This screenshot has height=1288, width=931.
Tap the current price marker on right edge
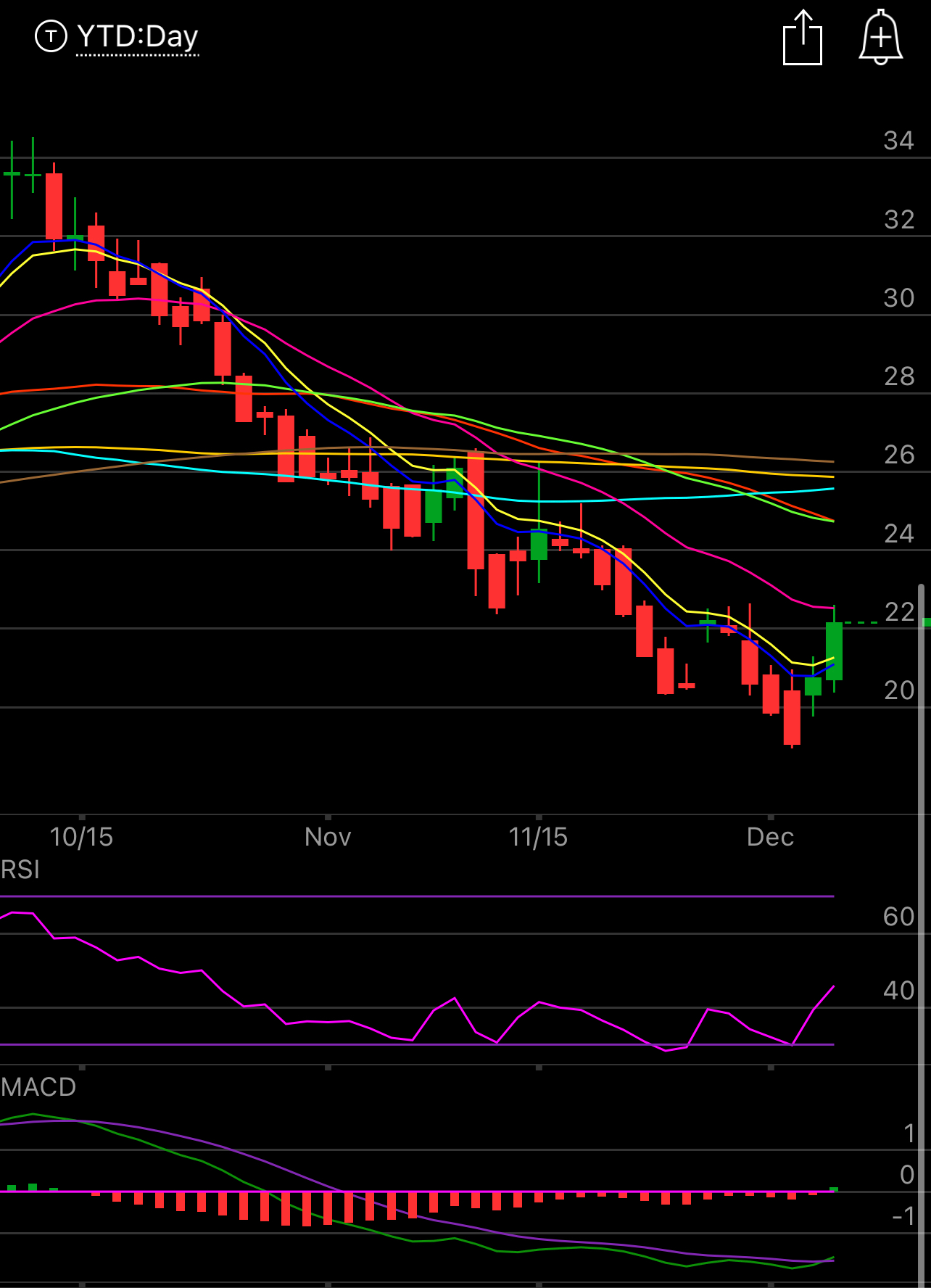[x=927, y=622]
